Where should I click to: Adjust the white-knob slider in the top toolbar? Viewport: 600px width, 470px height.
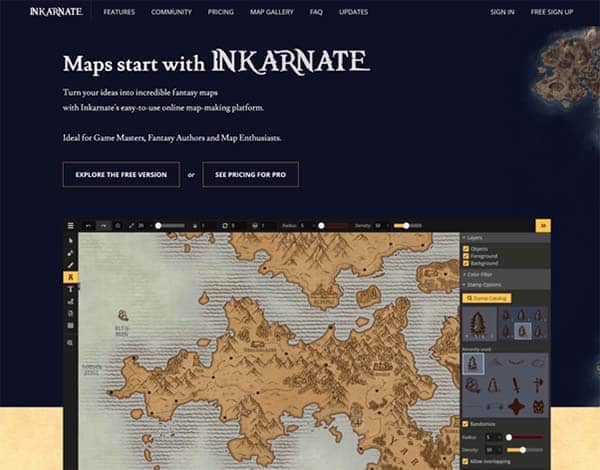coord(170,226)
